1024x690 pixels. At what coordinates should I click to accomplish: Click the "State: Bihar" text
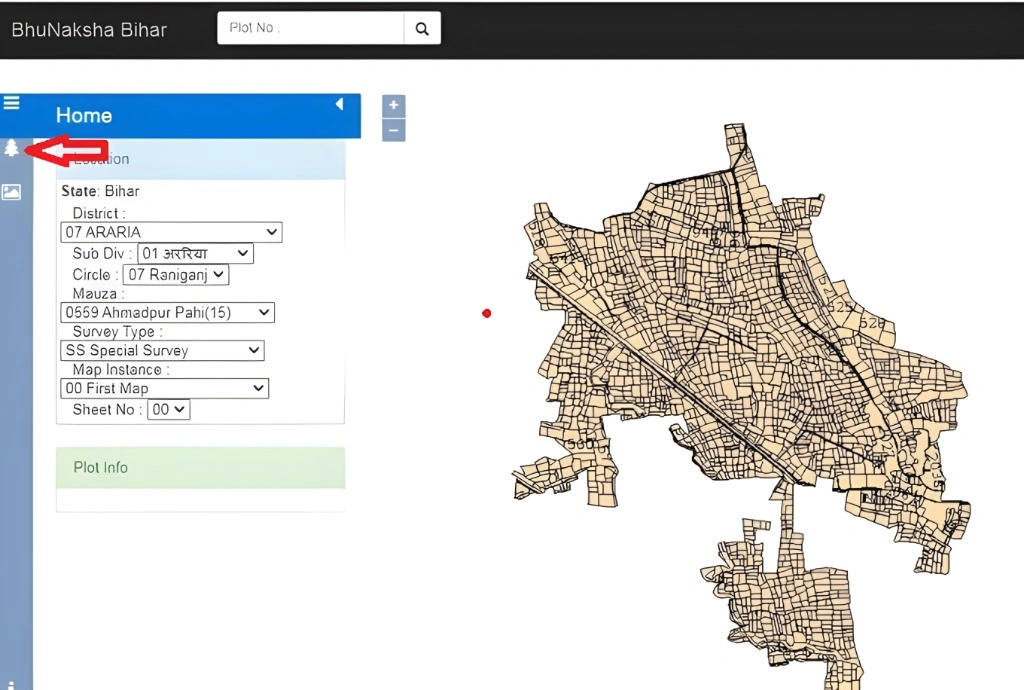(100, 191)
